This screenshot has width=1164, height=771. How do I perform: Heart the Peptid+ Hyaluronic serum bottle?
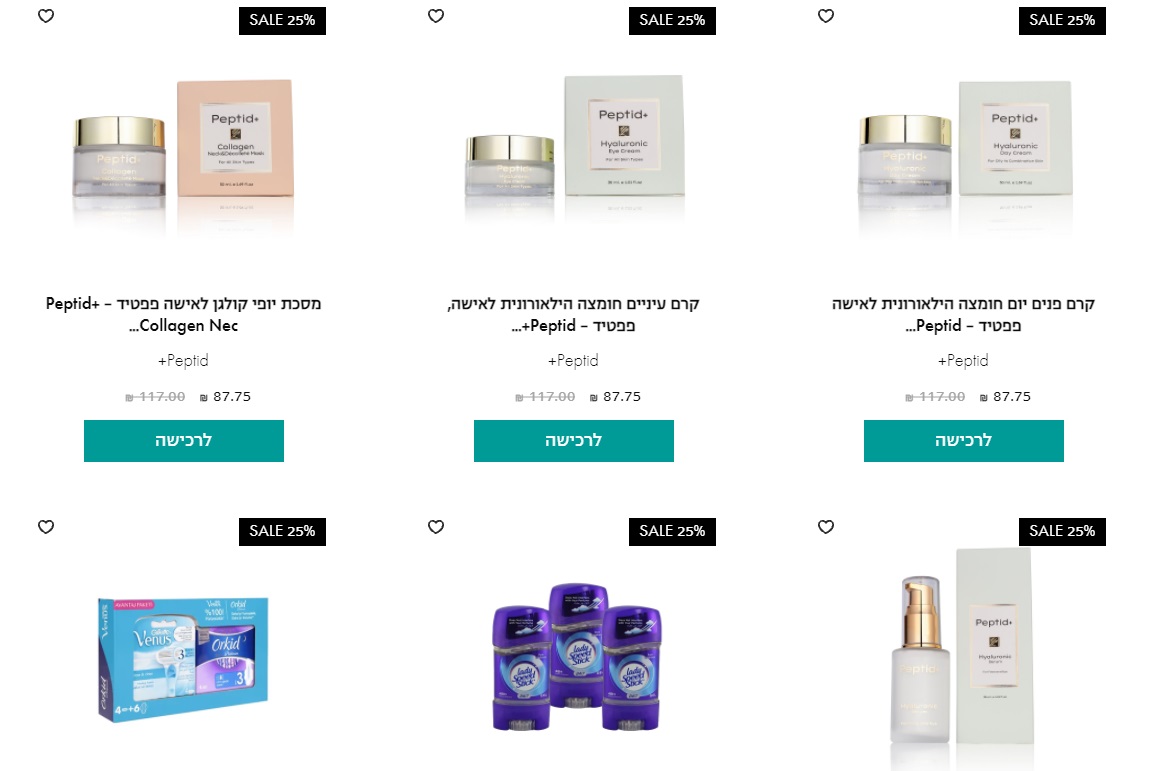coord(825,527)
